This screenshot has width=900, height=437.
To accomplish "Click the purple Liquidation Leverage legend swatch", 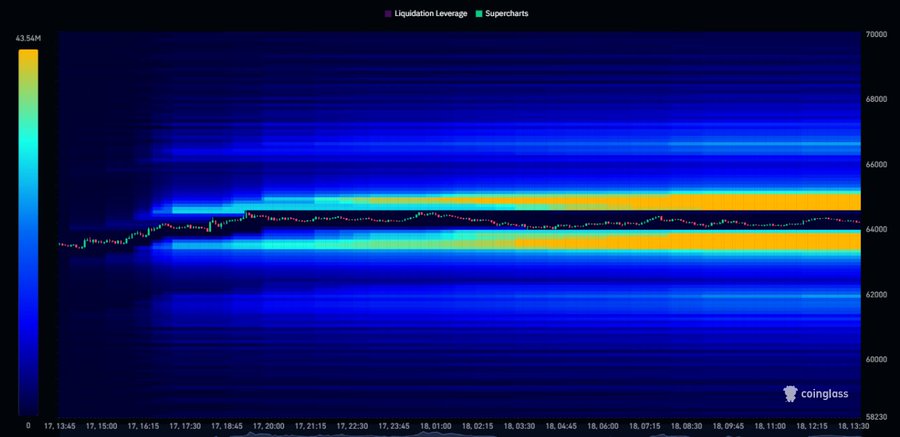I will click(387, 13).
